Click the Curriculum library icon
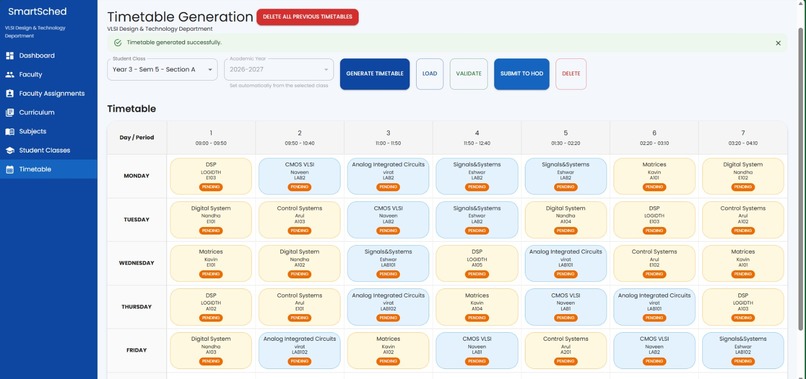This screenshot has width=806, height=379. click(9, 113)
